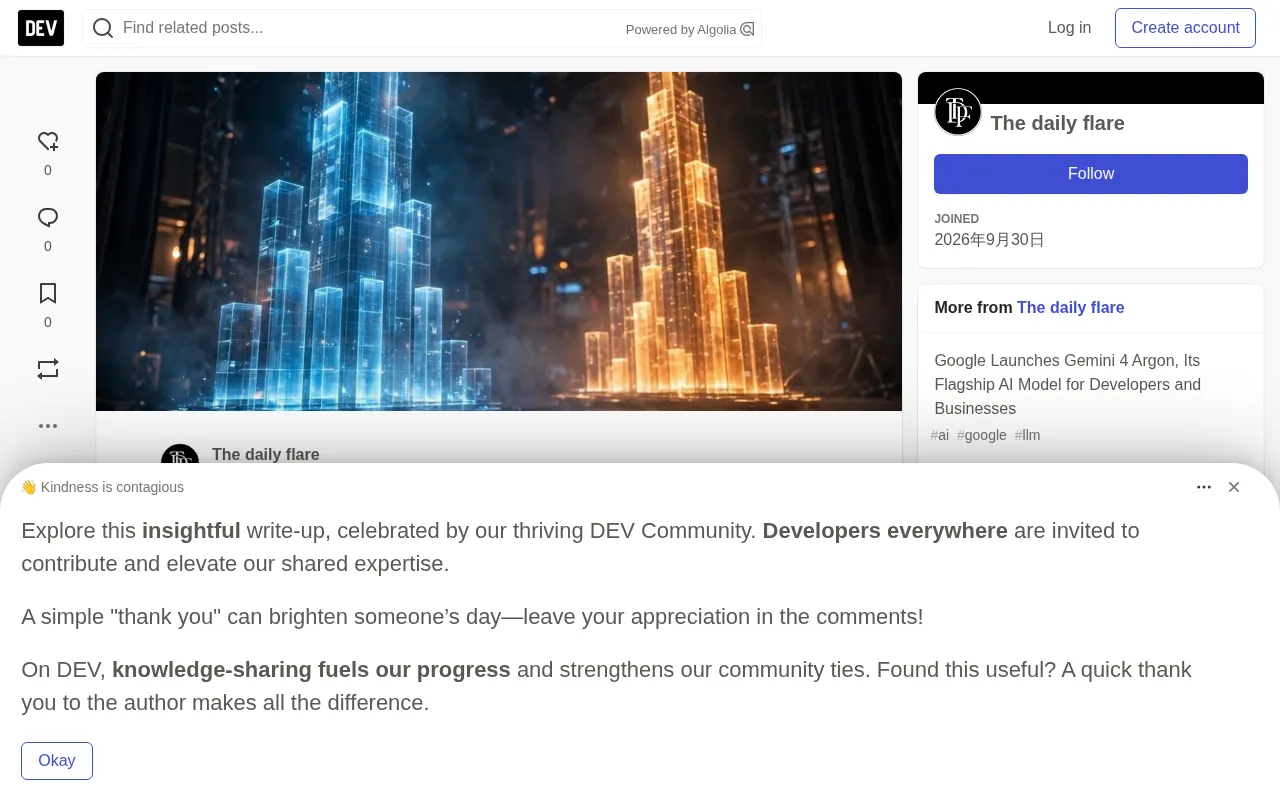Open The daily flare link in More from
Image resolution: width=1280 pixels, height=800 pixels.
[x=1070, y=308]
